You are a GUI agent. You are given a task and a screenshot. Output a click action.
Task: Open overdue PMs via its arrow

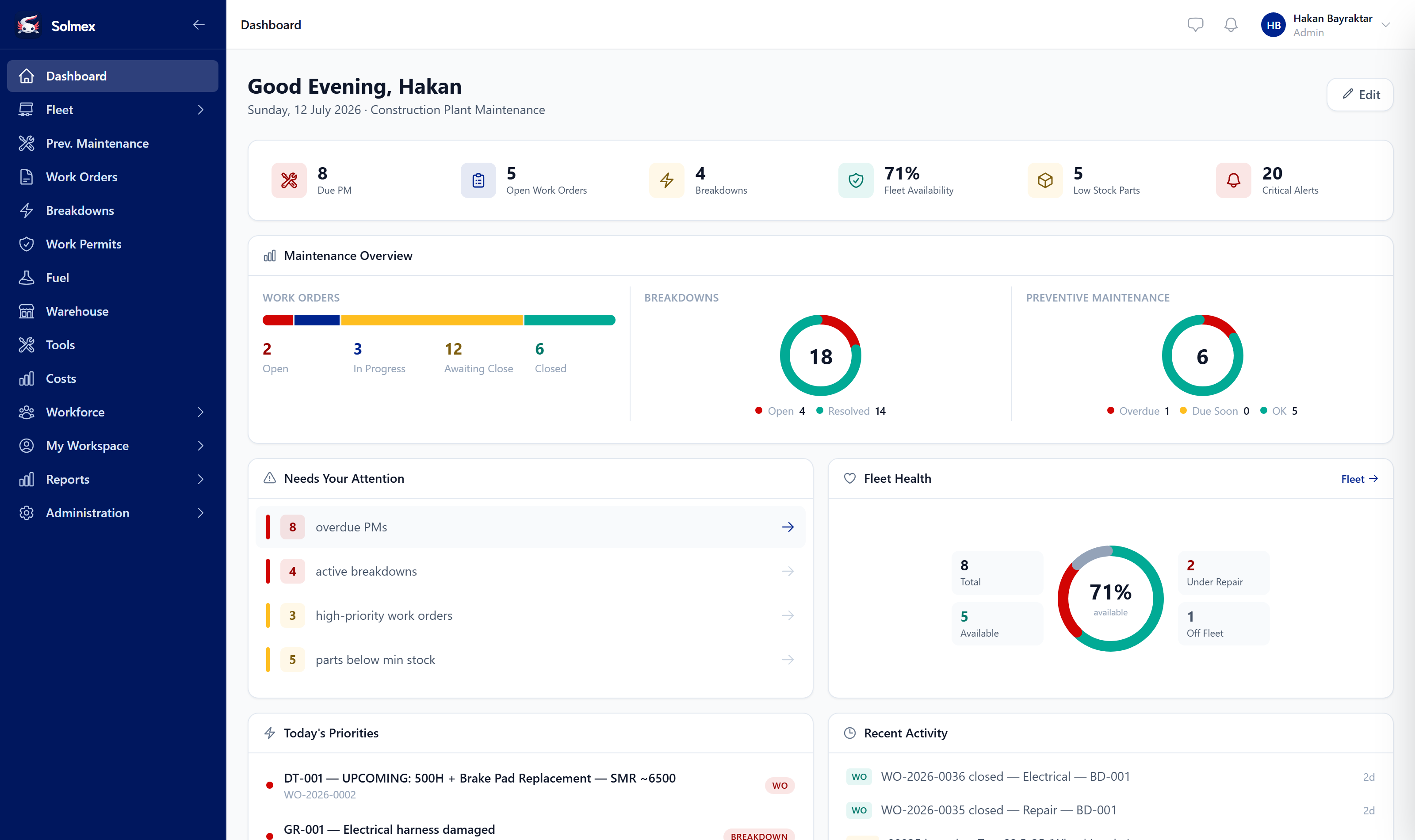787,527
